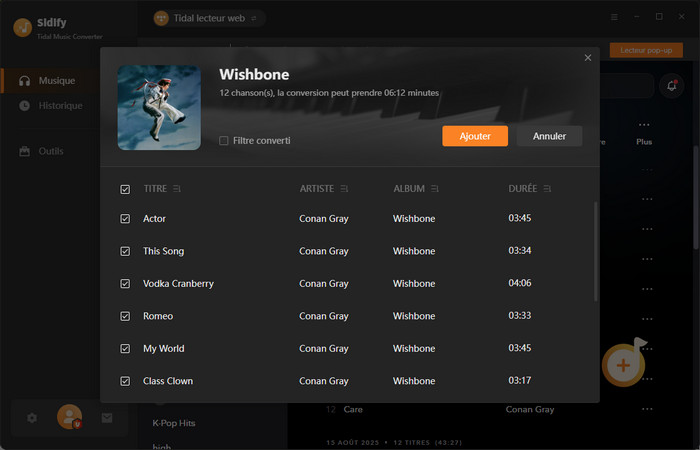Sort by ARTISTE column

(x=345, y=189)
